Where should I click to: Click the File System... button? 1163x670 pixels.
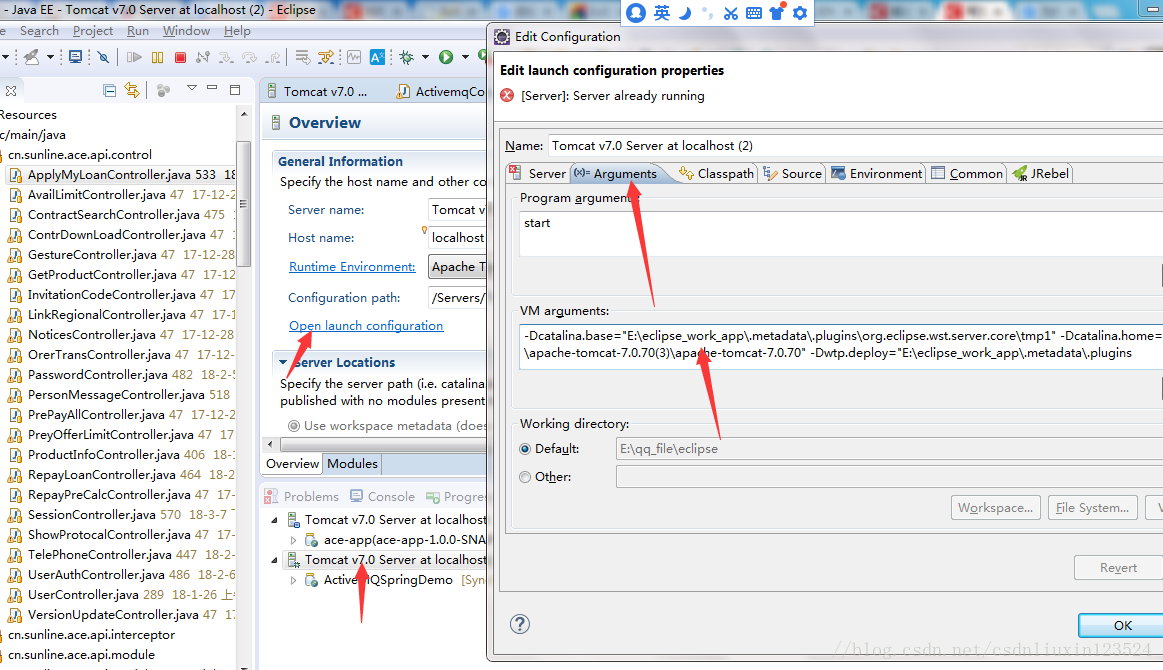click(1093, 508)
